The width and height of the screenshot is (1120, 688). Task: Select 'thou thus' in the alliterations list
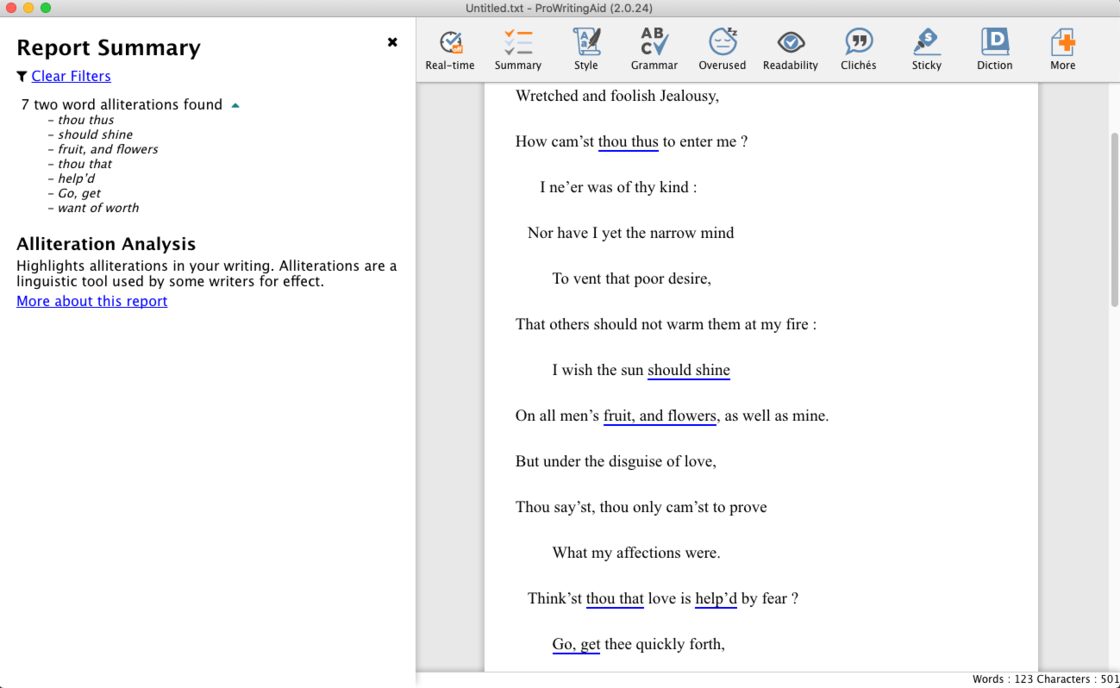coord(86,120)
